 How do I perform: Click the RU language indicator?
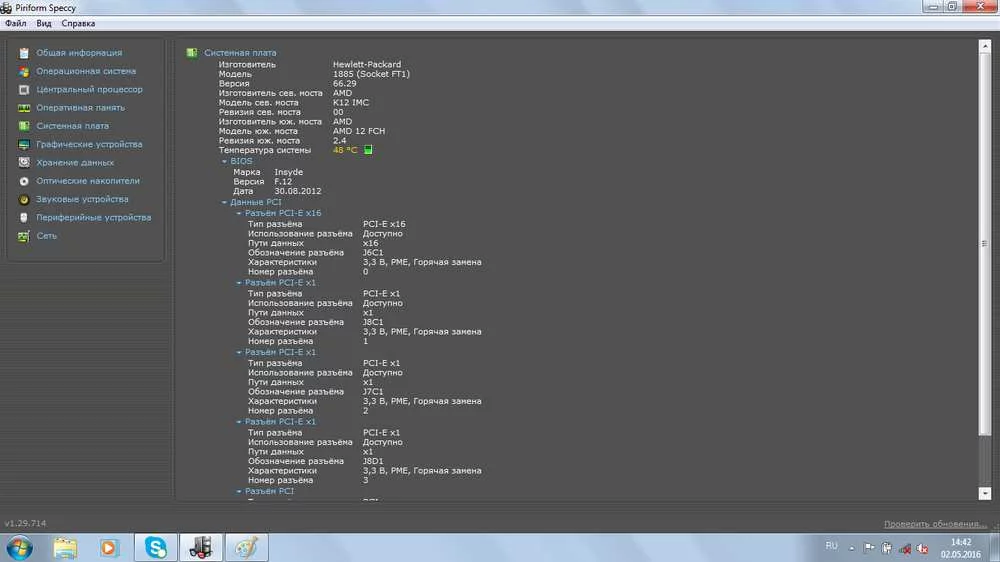pyautogui.click(x=831, y=546)
